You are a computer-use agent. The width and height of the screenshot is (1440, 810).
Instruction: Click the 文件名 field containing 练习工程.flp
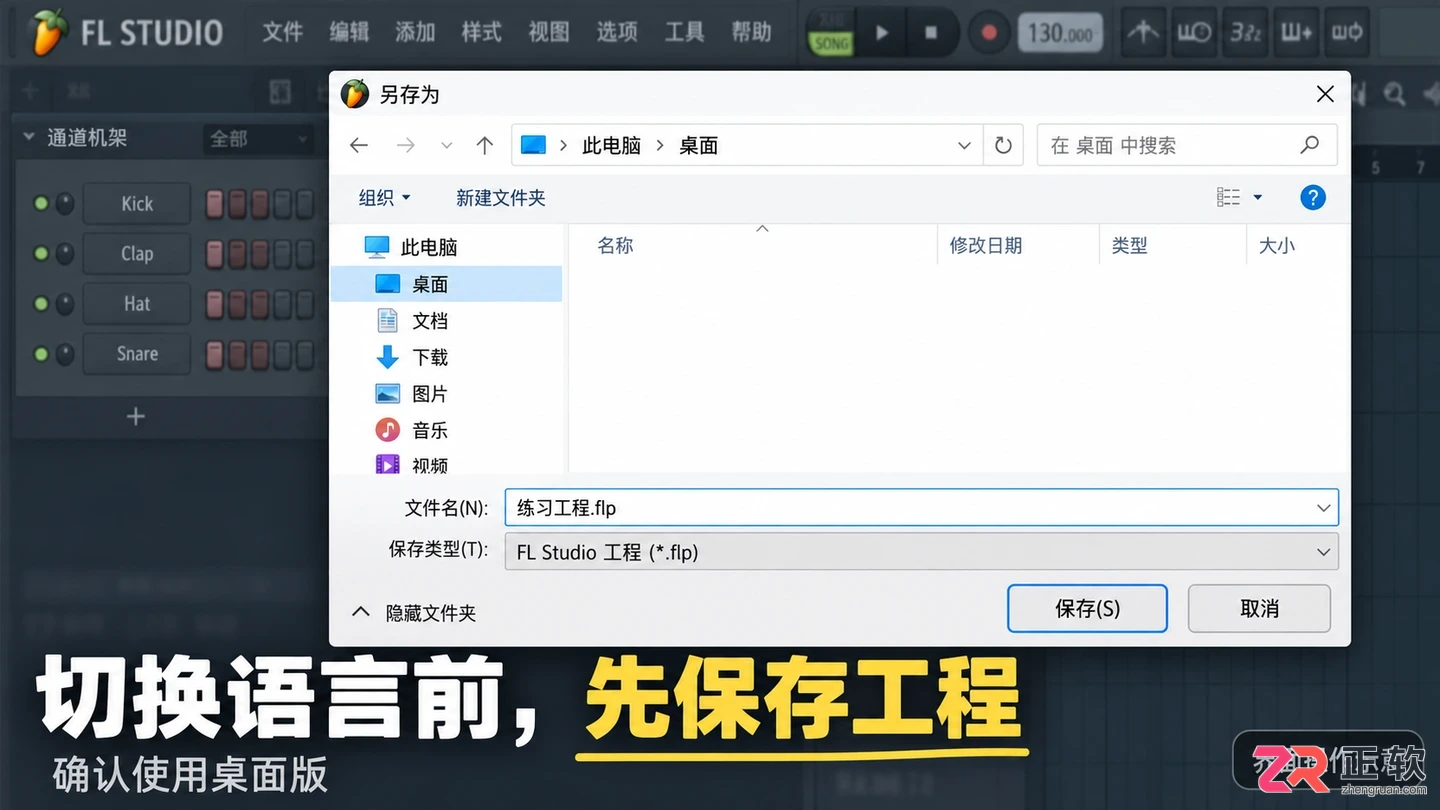point(921,508)
